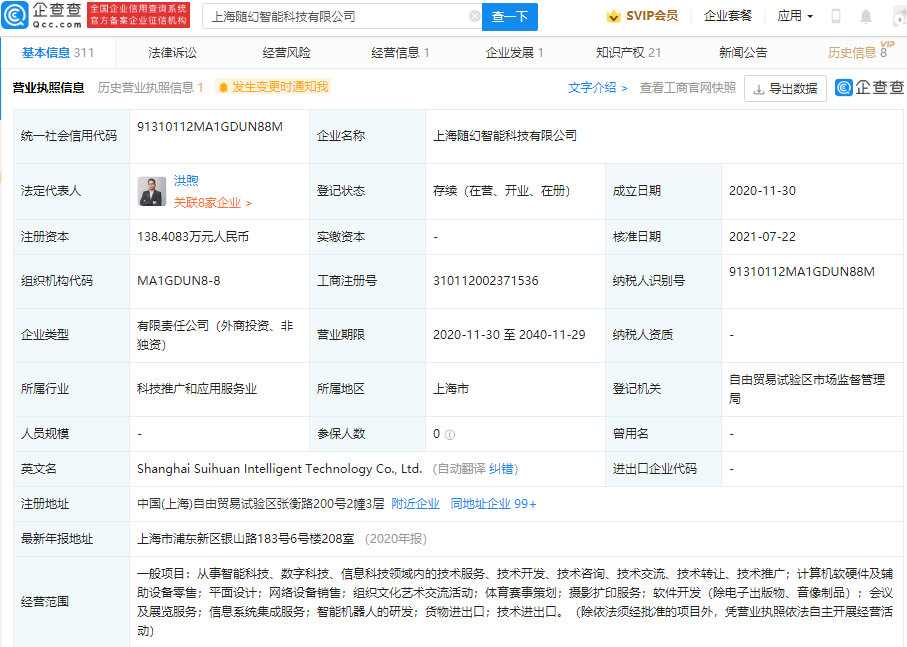Expand 关联8家企业 related companies

(x=206, y=201)
